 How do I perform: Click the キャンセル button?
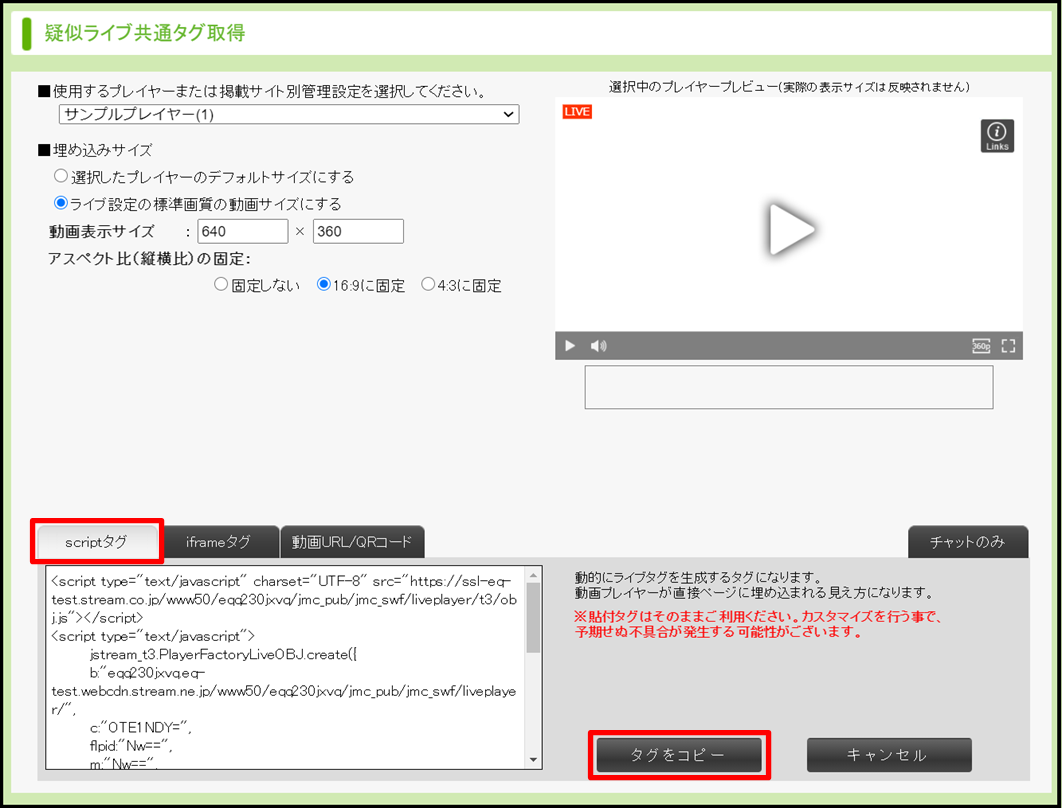click(888, 755)
